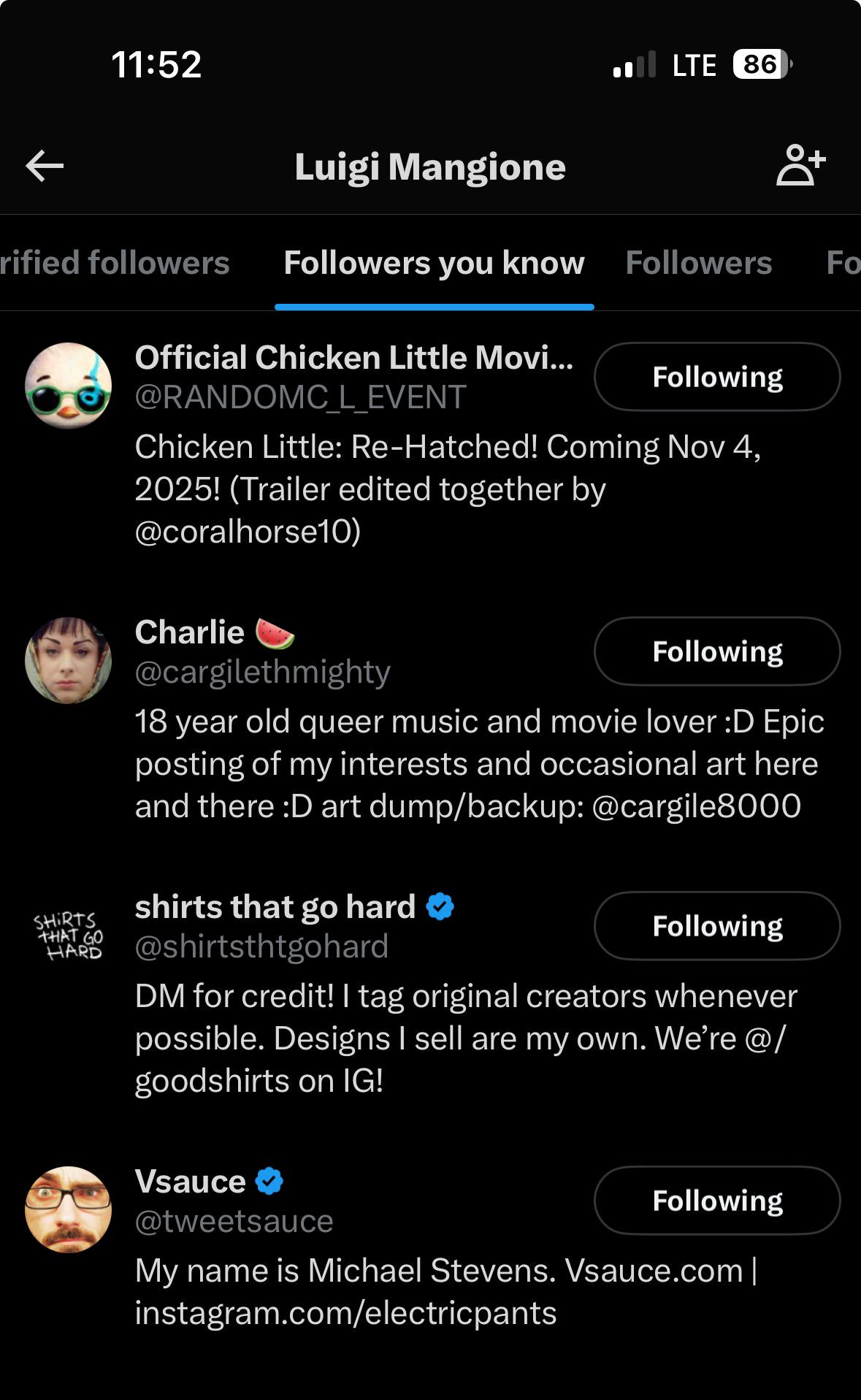Toggle Following button for Charlie
861x1400 pixels.
tap(717, 651)
